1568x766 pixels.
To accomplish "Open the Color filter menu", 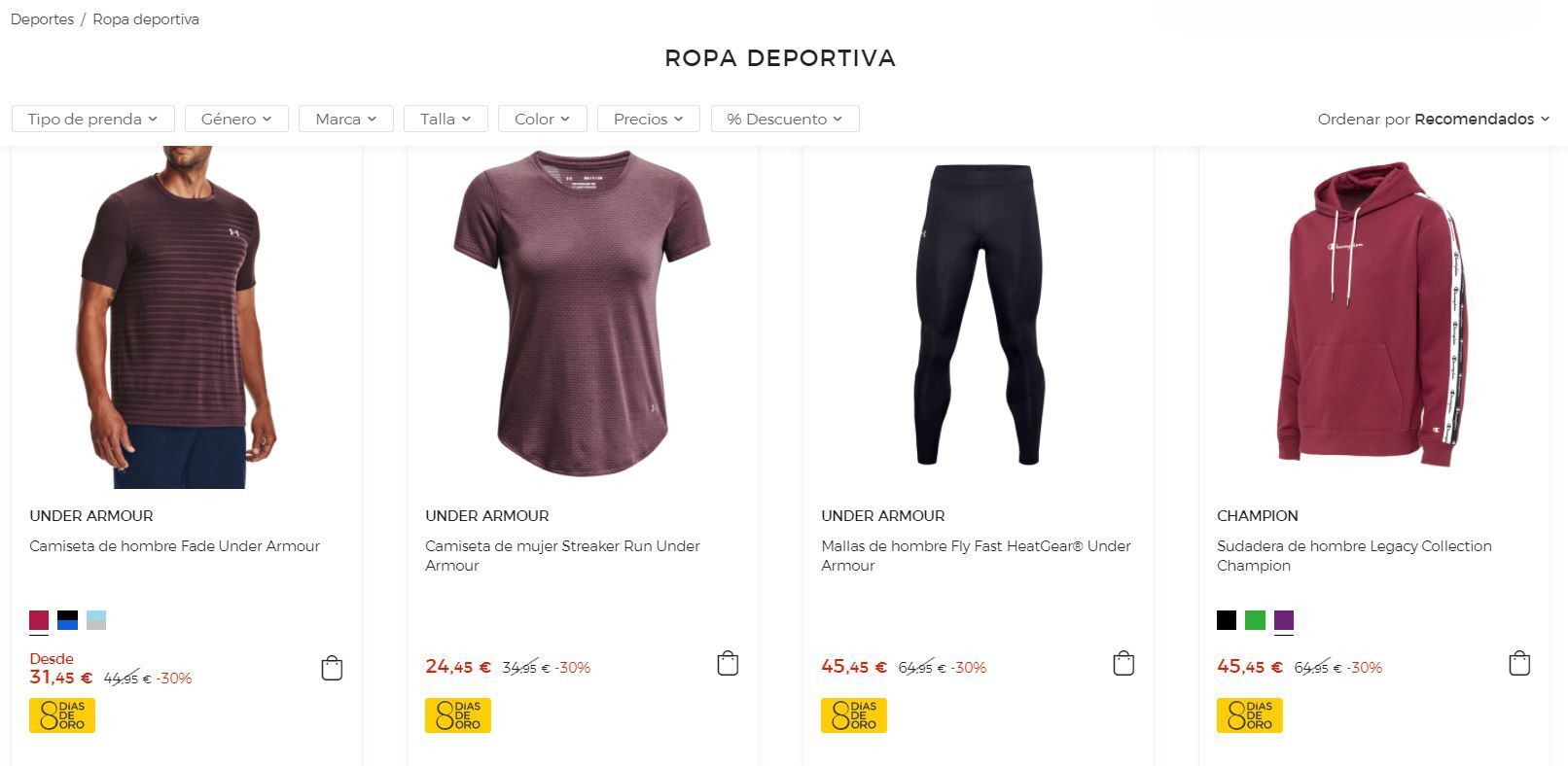I will pos(541,118).
